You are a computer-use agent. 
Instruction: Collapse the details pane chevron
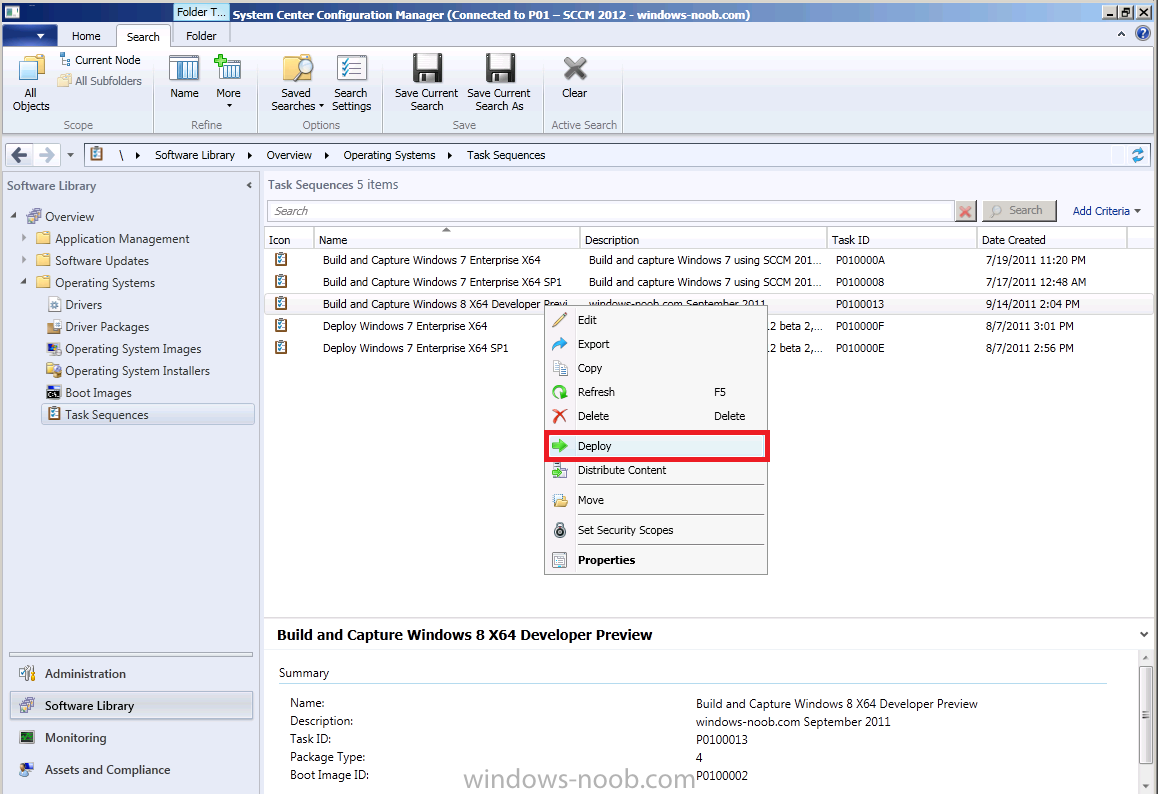[x=1144, y=634]
